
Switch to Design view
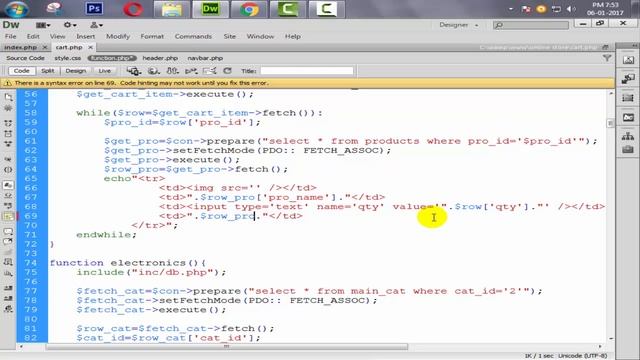(x=76, y=71)
